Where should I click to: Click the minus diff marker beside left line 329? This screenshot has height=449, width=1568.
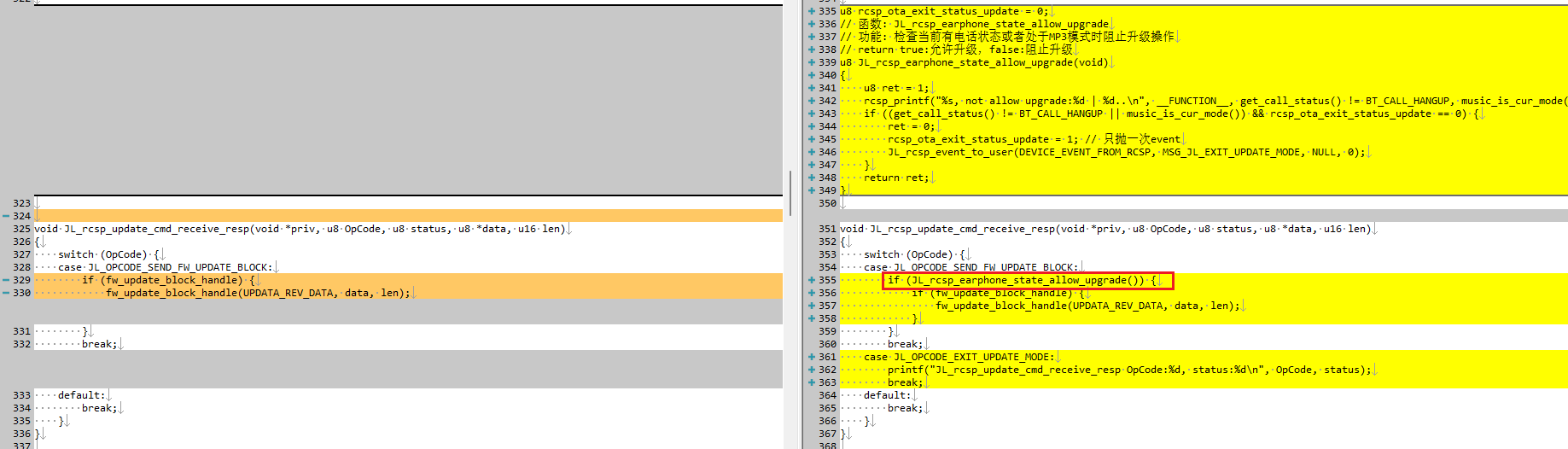(5, 280)
